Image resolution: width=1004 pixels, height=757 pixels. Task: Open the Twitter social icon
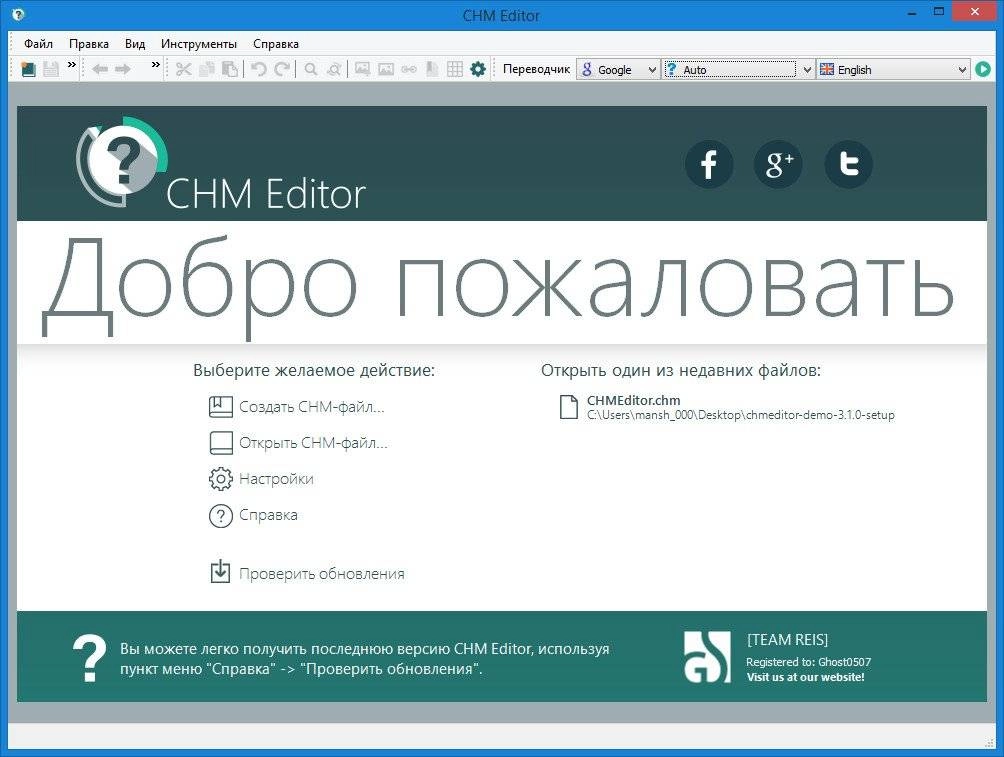pos(848,164)
